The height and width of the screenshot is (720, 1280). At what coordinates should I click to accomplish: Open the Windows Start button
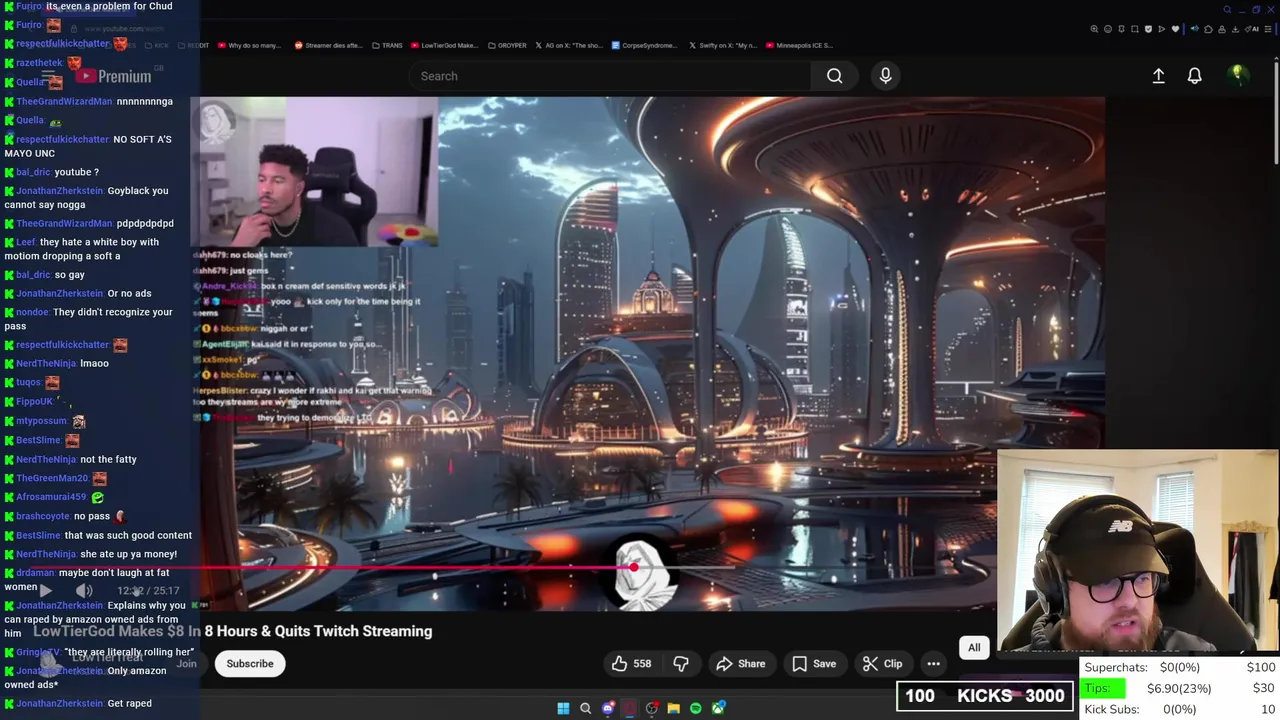click(x=563, y=708)
